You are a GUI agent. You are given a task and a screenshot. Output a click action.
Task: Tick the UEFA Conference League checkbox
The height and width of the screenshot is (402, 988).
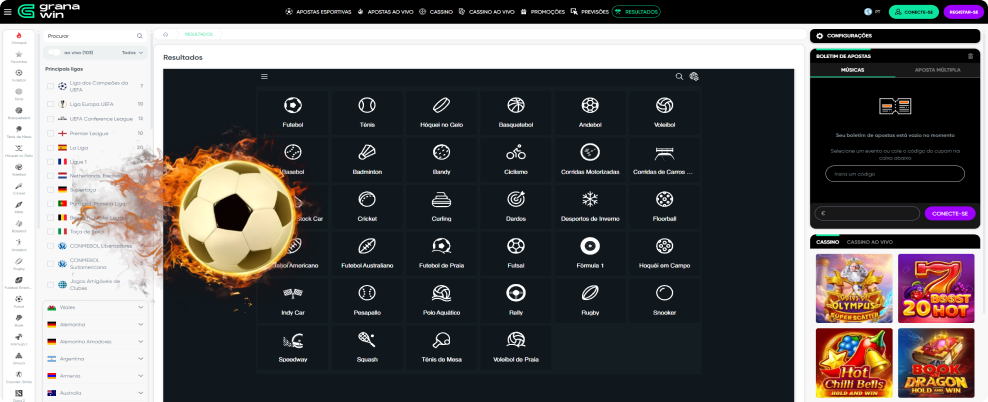(x=51, y=118)
